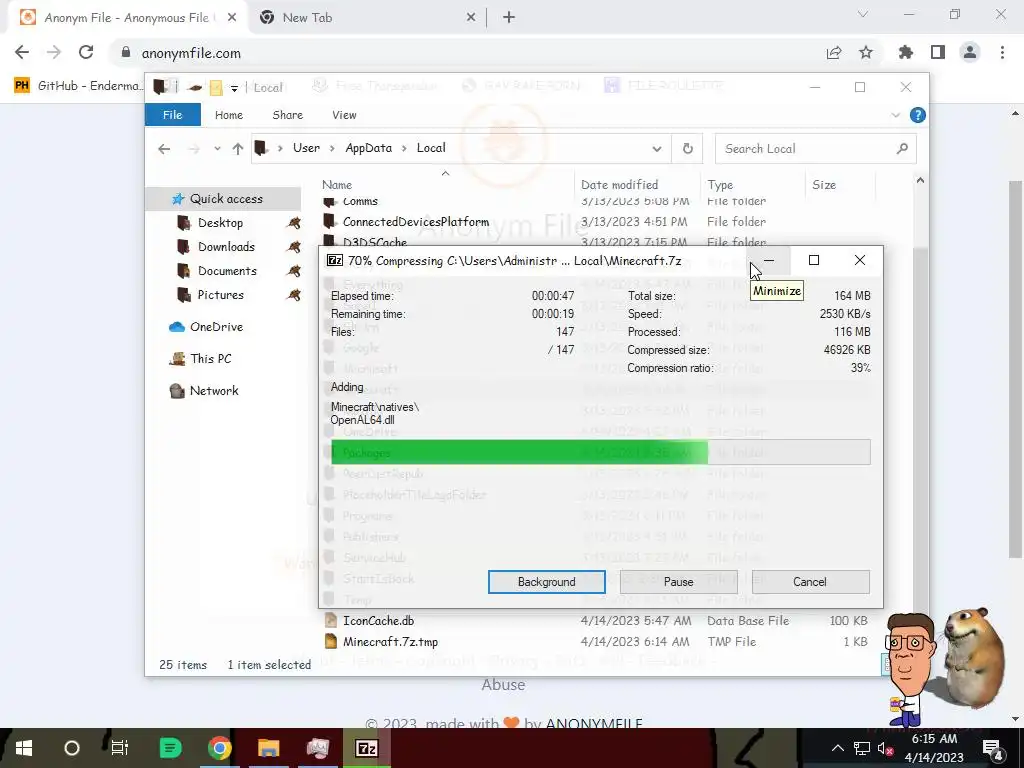Close the New Tab browser tab
Viewport: 1024px width, 768px height.
(471, 18)
